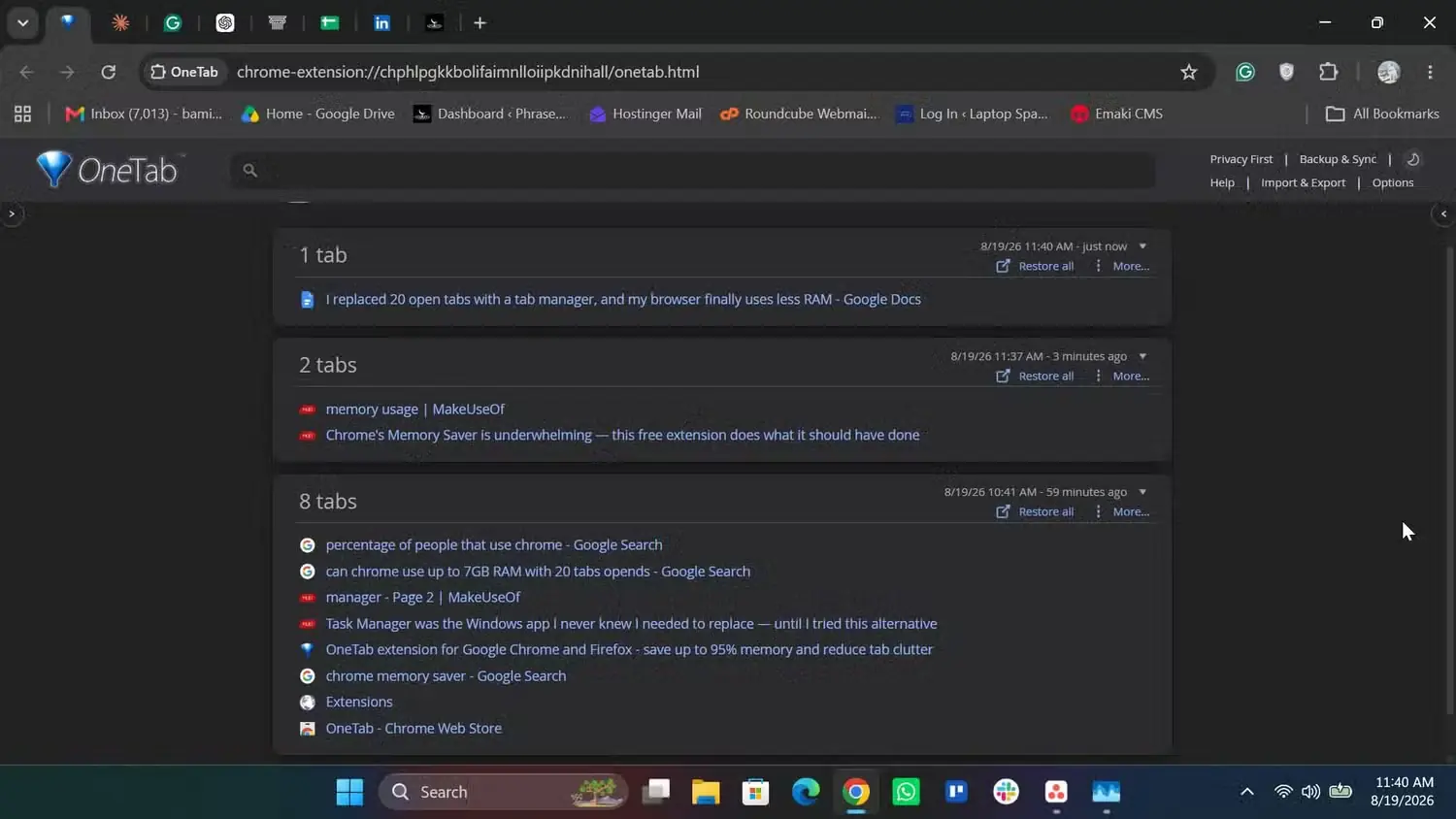Collapse the right side panel arrow
Image resolution: width=1456 pixels, height=819 pixels.
pos(1443,213)
